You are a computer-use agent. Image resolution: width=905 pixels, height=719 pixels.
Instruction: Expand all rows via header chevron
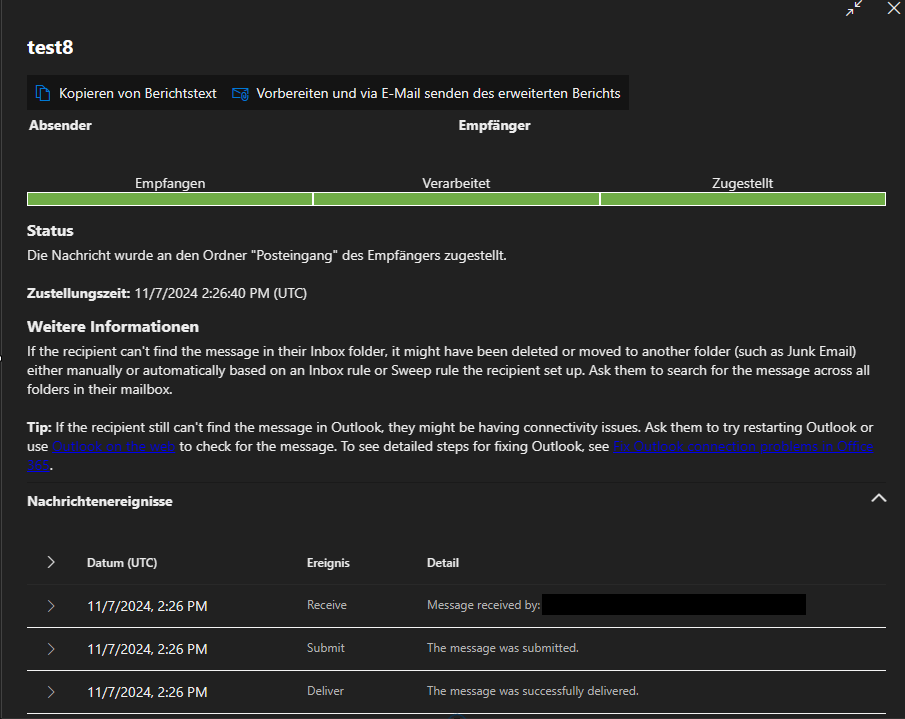51,562
